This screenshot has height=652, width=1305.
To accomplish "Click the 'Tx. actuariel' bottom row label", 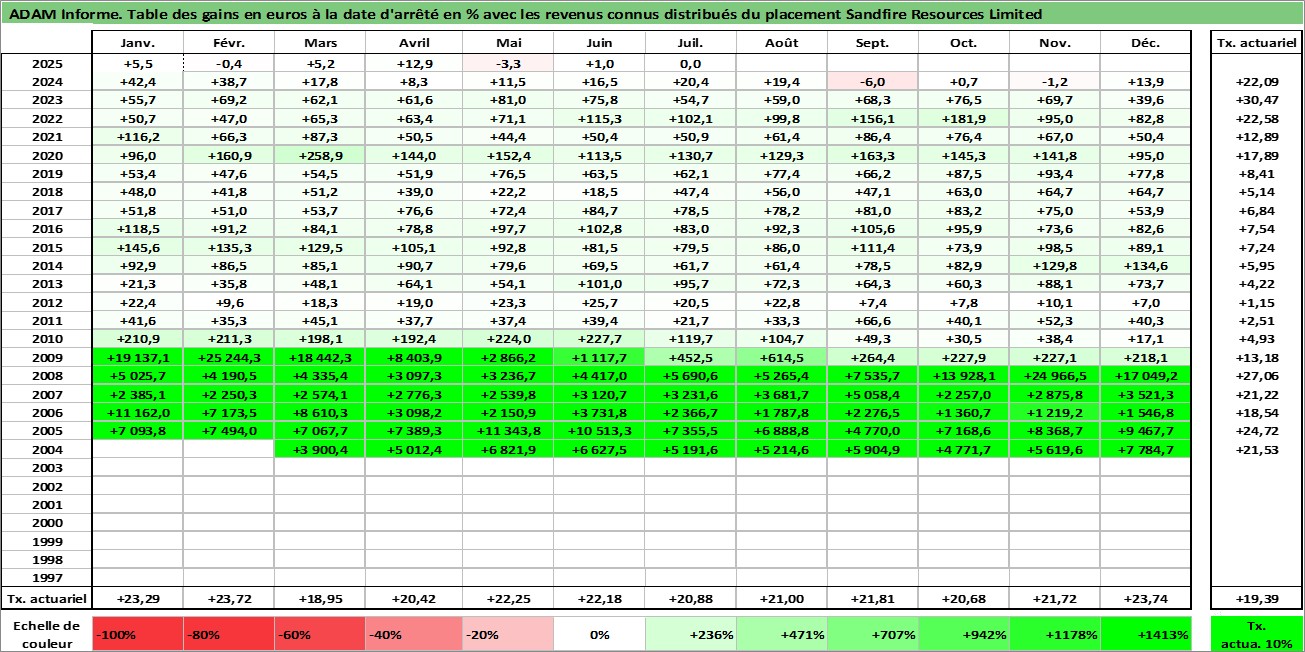I will [46, 598].
